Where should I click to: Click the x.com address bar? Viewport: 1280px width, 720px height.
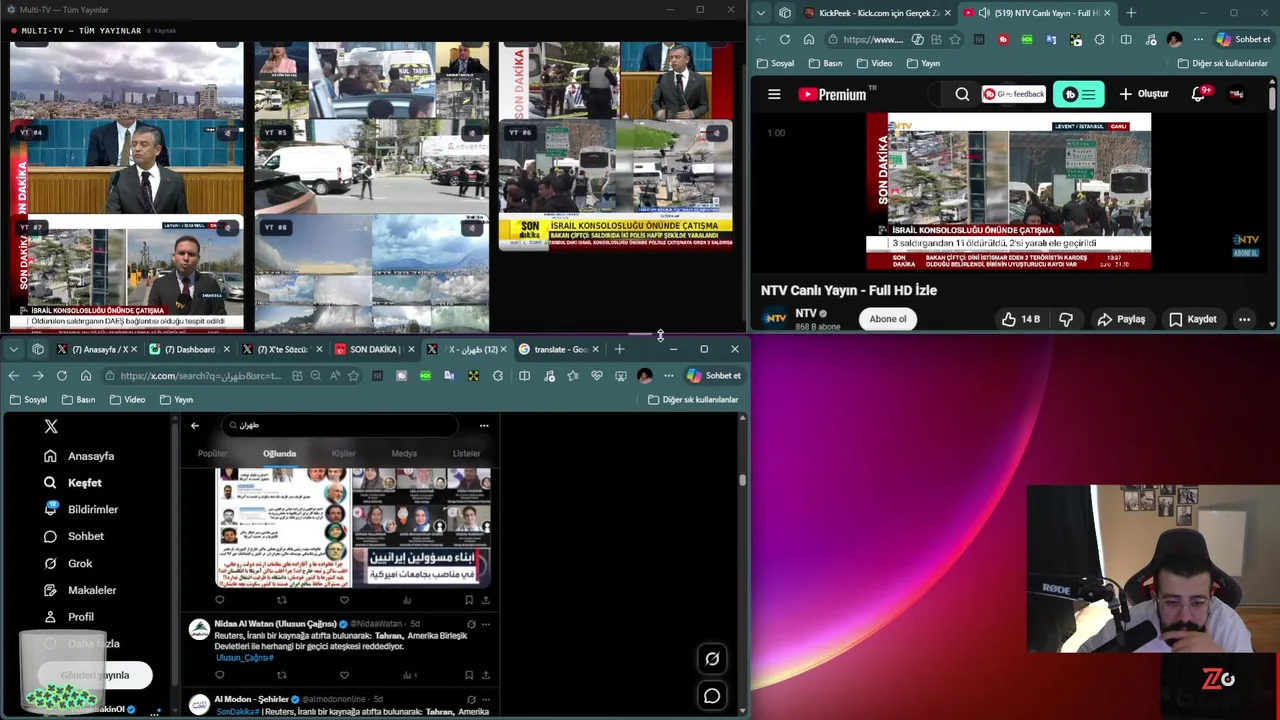[199, 376]
